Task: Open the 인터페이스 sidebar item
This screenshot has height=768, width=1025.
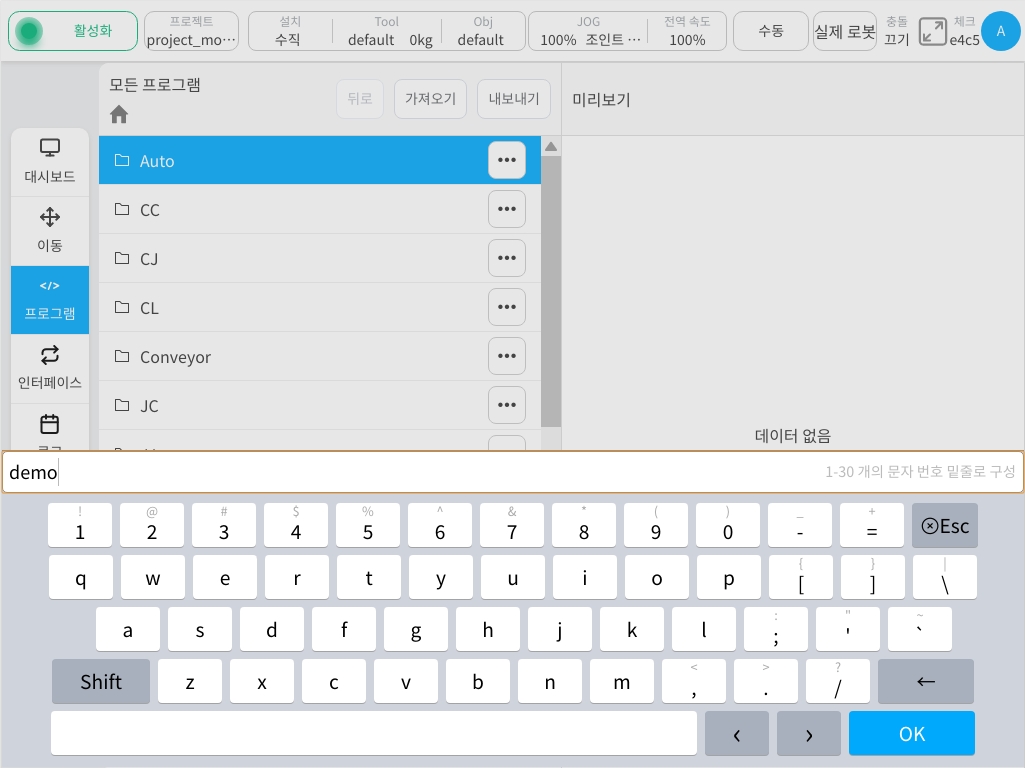Action: [50, 368]
